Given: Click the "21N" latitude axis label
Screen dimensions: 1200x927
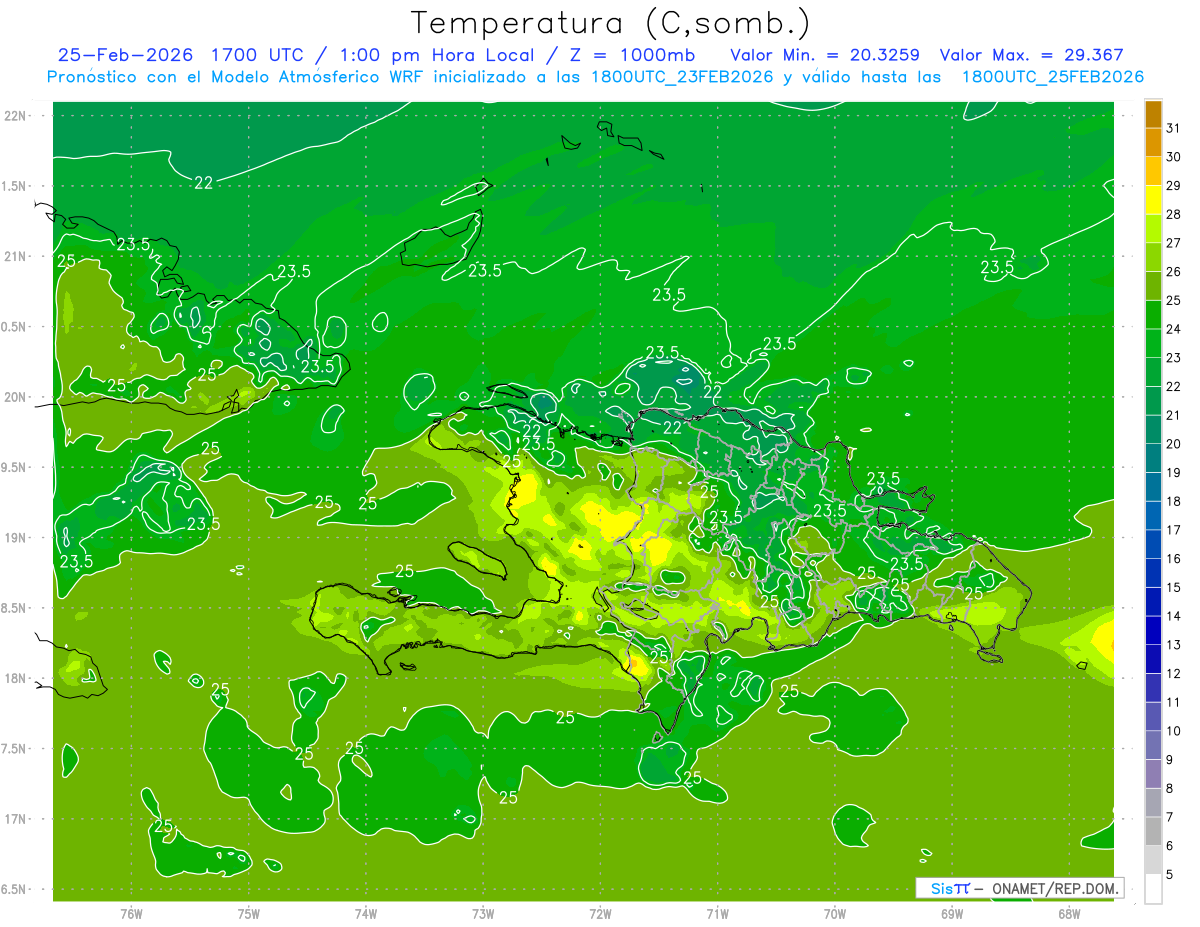Looking at the screenshot, I should point(16,256).
